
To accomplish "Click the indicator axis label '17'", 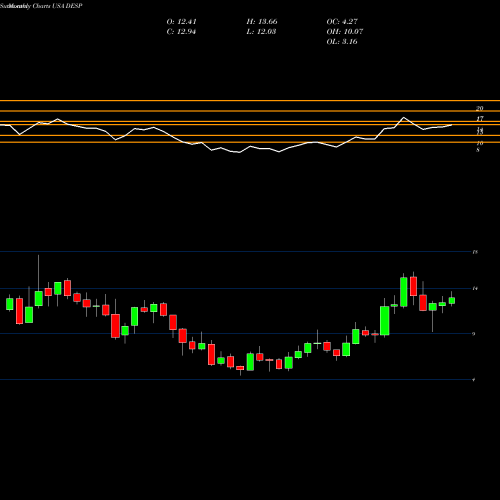I will pos(480,119).
